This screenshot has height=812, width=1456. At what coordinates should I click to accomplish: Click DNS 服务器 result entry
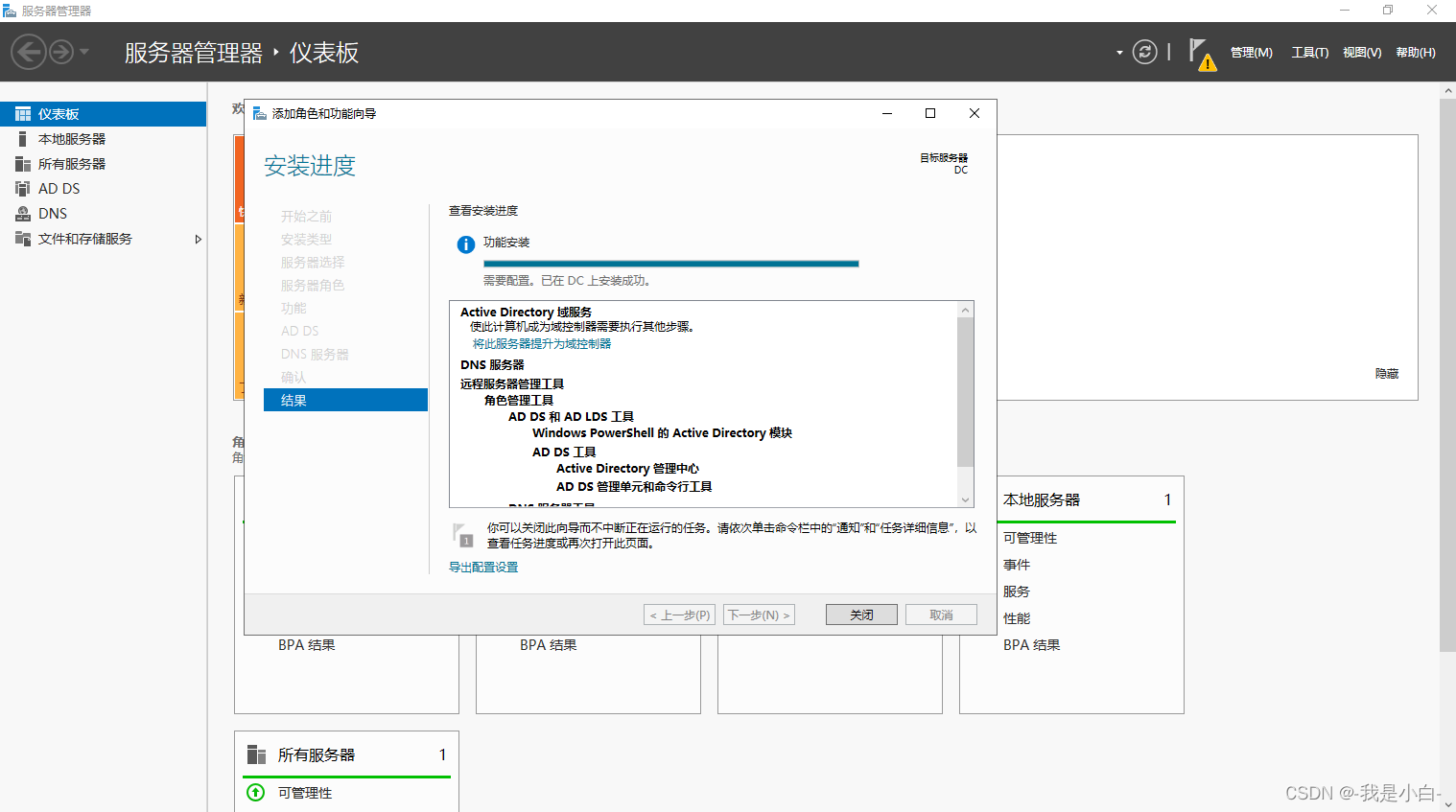pos(492,364)
